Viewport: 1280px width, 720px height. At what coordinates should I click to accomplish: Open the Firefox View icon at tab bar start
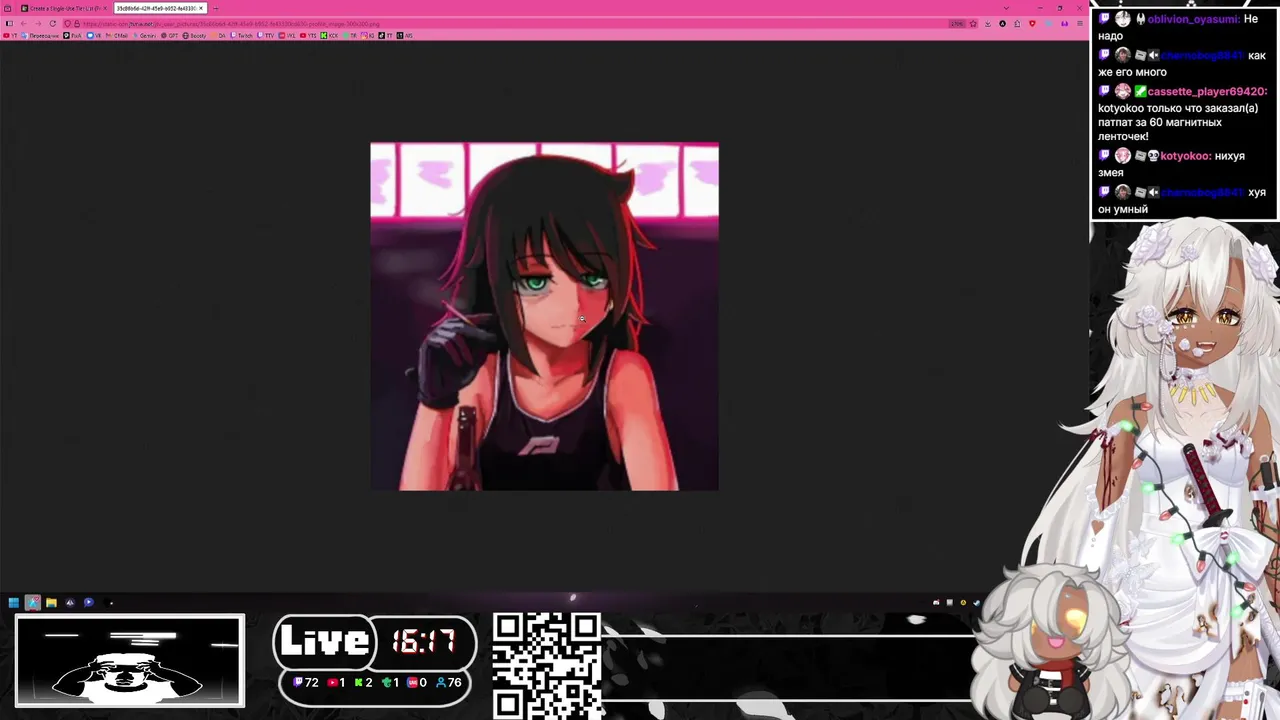pos(7,8)
